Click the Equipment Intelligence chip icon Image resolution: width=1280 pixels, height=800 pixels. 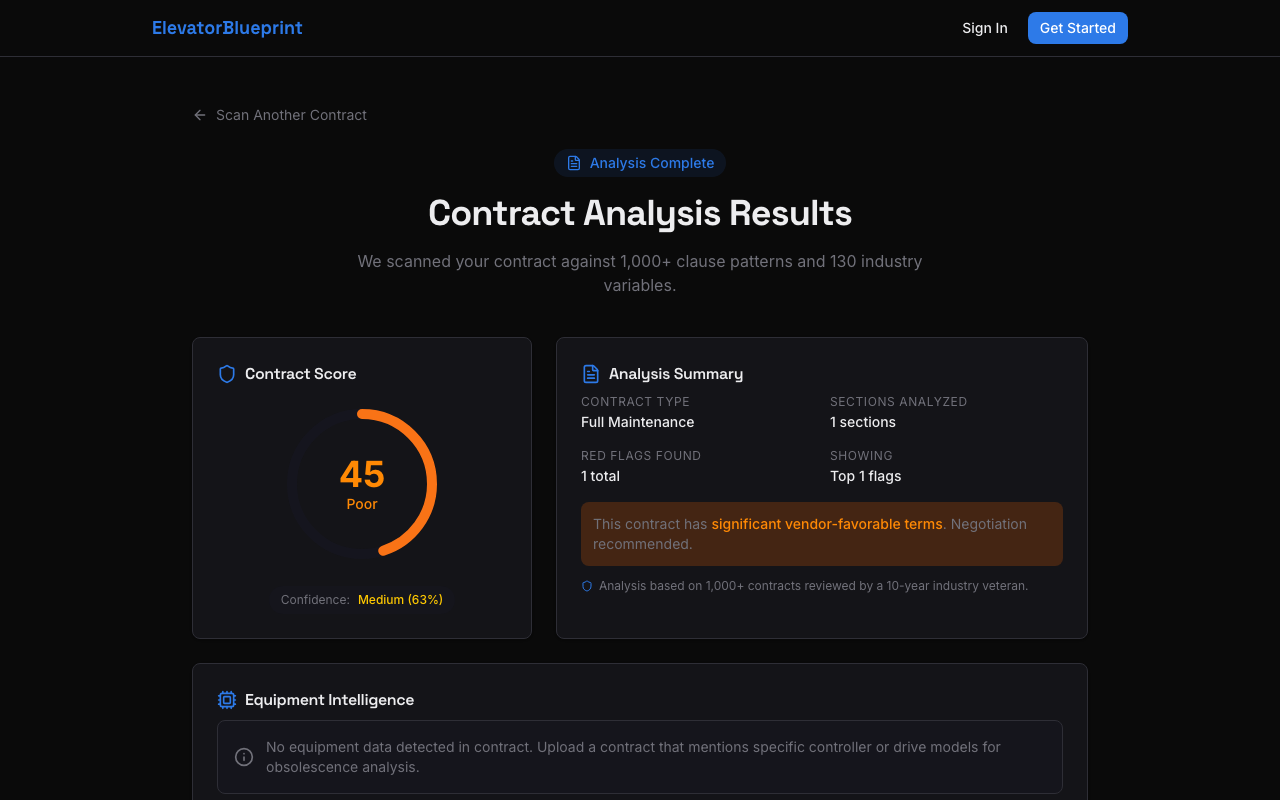pos(227,700)
